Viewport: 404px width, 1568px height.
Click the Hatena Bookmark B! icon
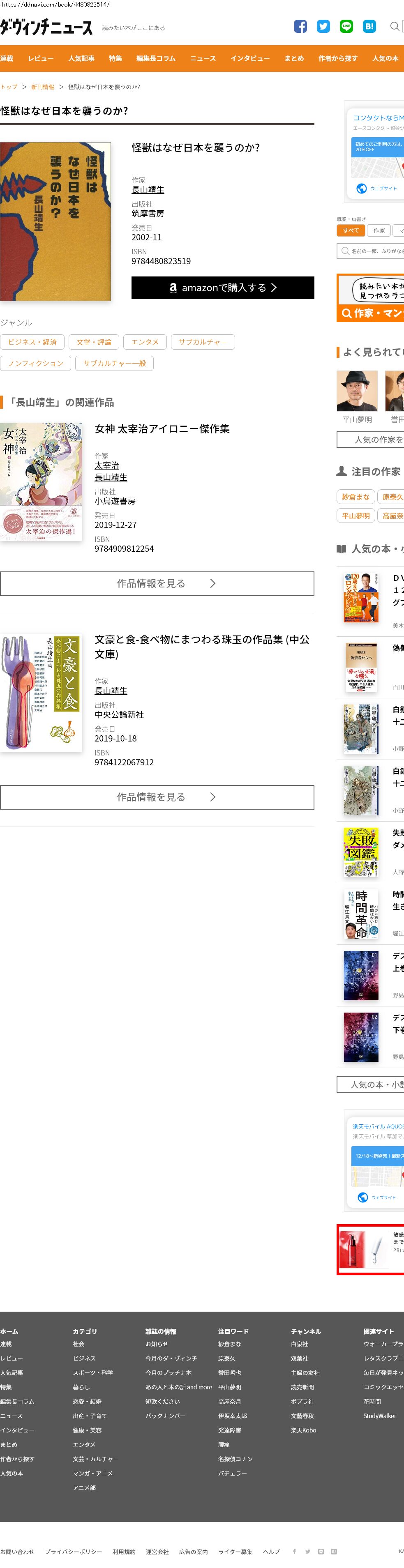(369, 26)
